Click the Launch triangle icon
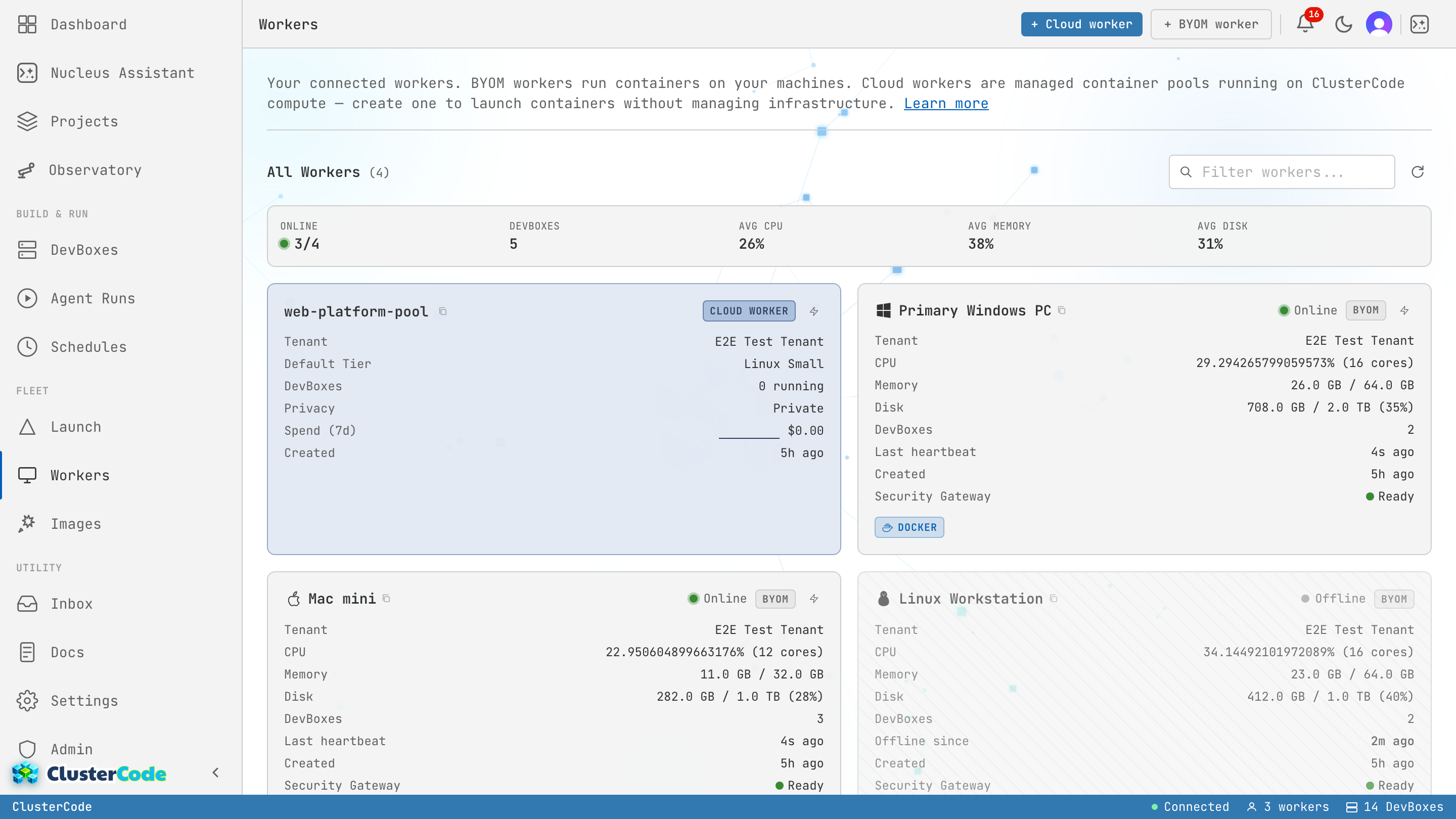Image resolution: width=1456 pixels, height=819 pixels. [27, 427]
